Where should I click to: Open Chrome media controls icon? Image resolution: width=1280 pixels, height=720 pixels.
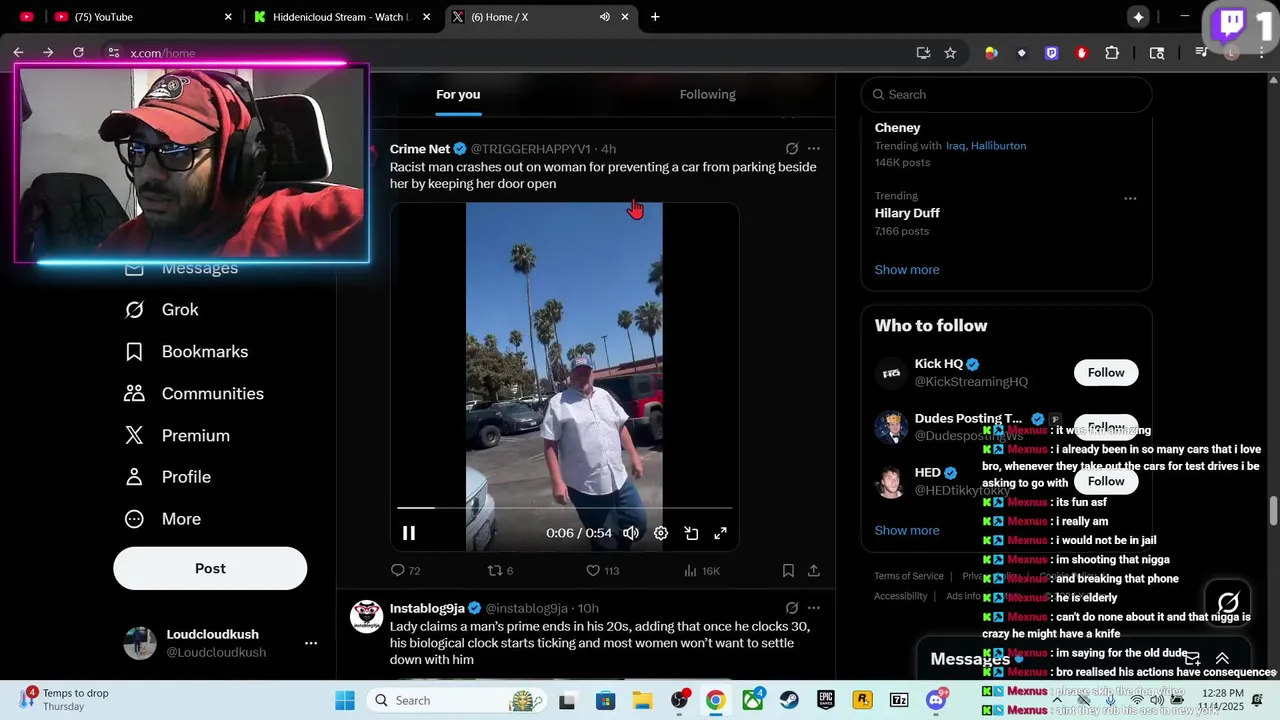point(1201,53)
